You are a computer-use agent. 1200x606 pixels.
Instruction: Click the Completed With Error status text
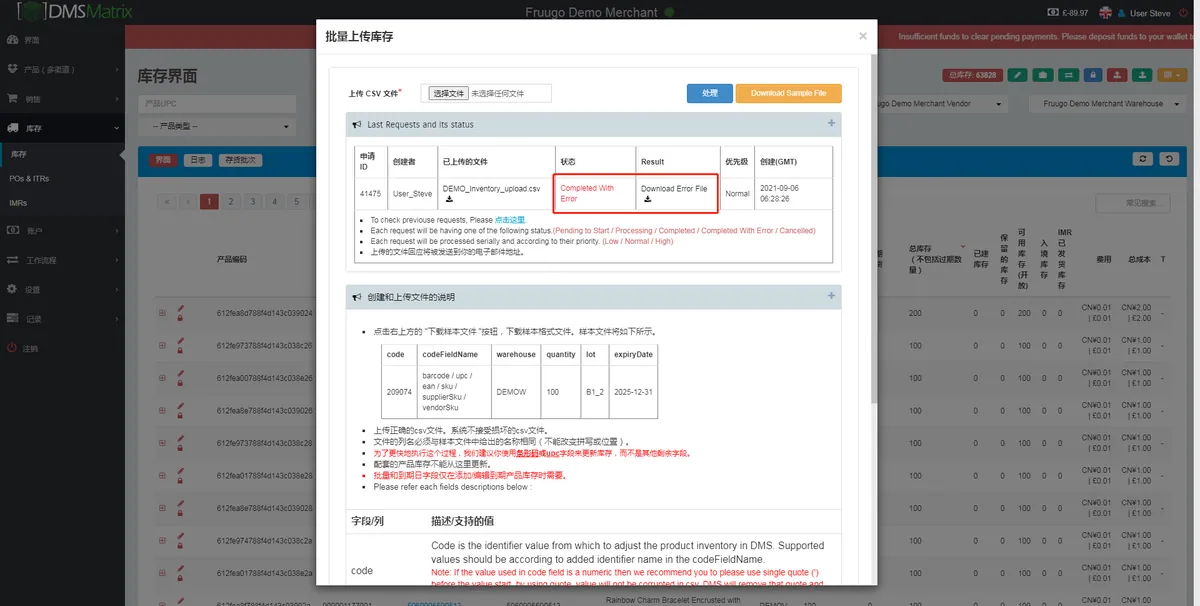point(587,193)
